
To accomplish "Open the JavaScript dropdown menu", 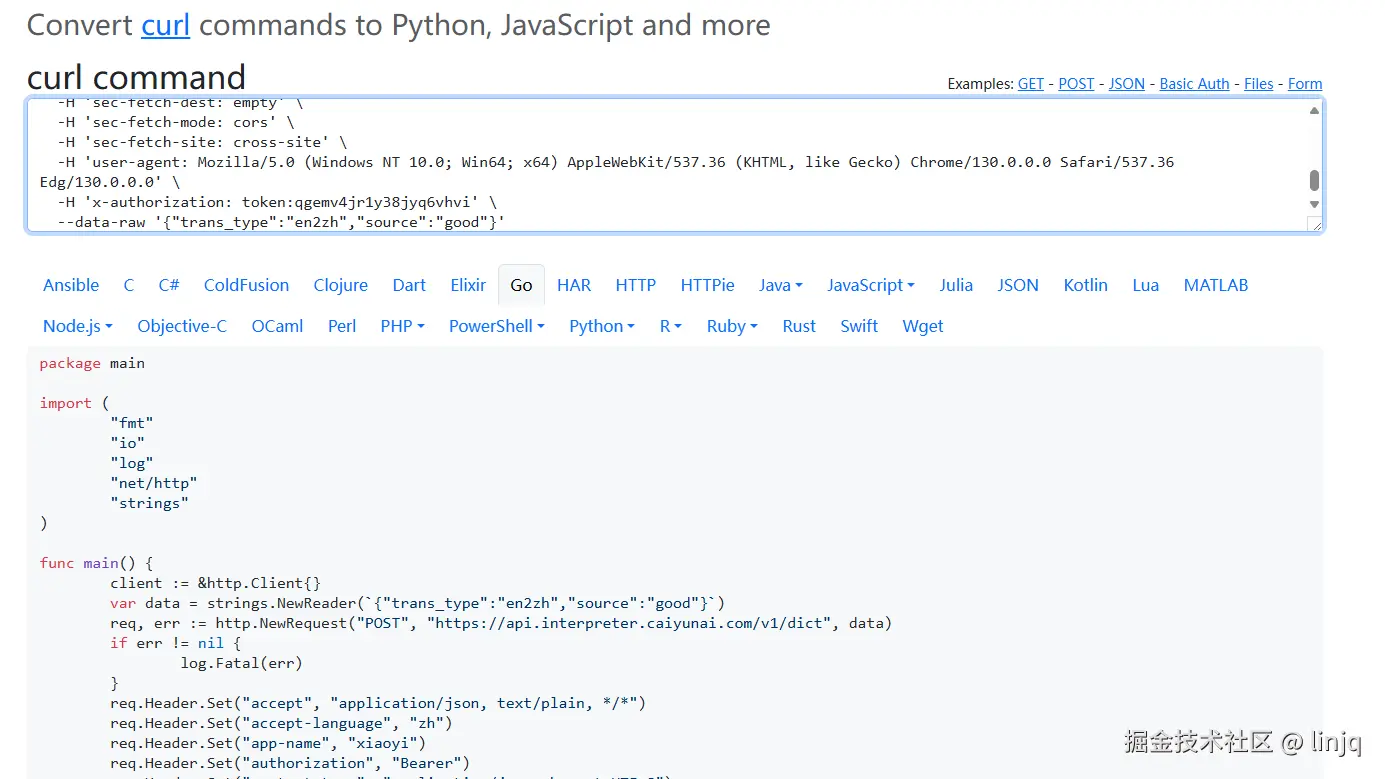I will click(x=870, y=285).
